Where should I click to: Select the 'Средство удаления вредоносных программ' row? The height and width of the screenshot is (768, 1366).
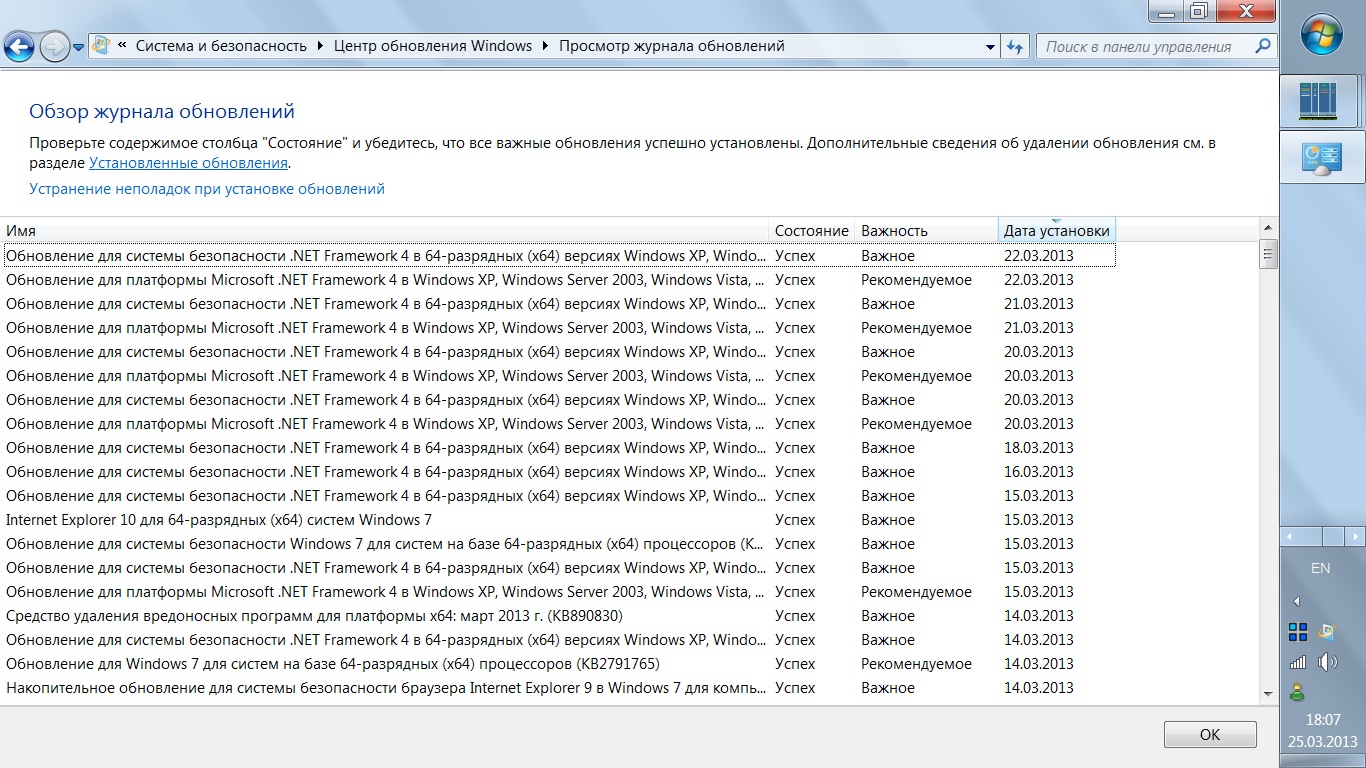tap(558, 616)
